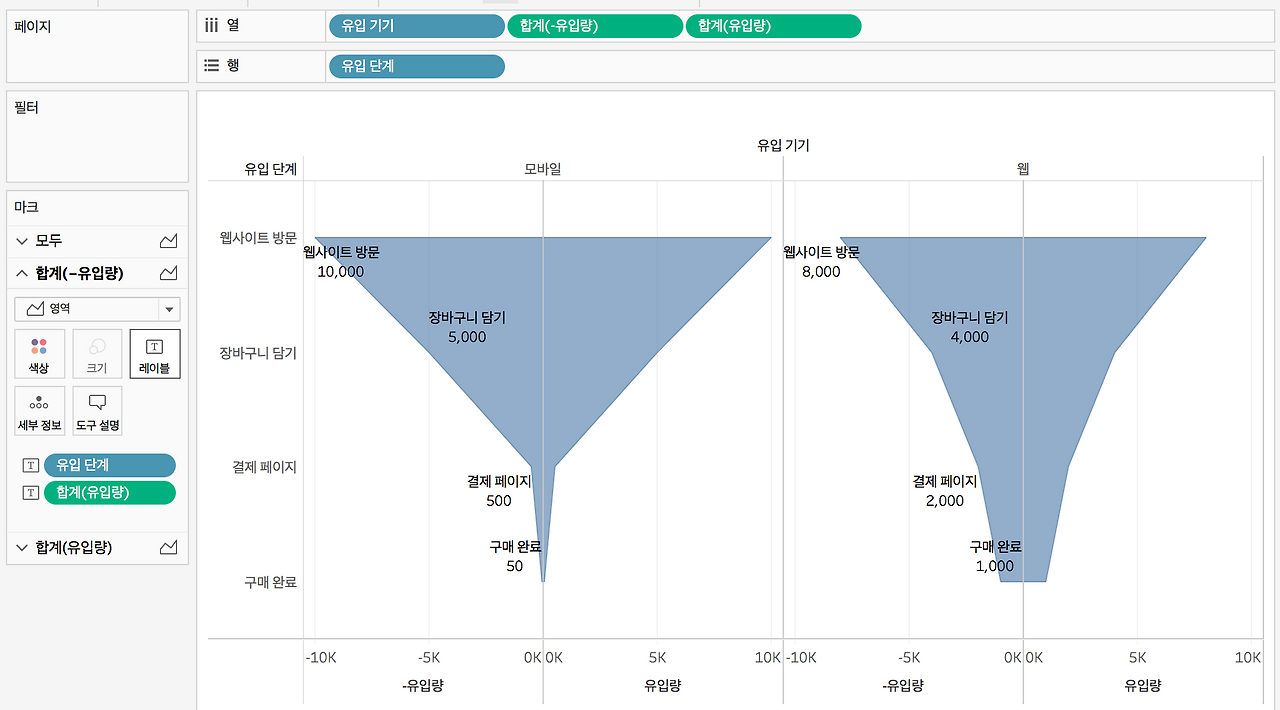Select the 유입 단계 pill on rows shelf
Screen dimensions: 1280x710
[x=417, y=66]
